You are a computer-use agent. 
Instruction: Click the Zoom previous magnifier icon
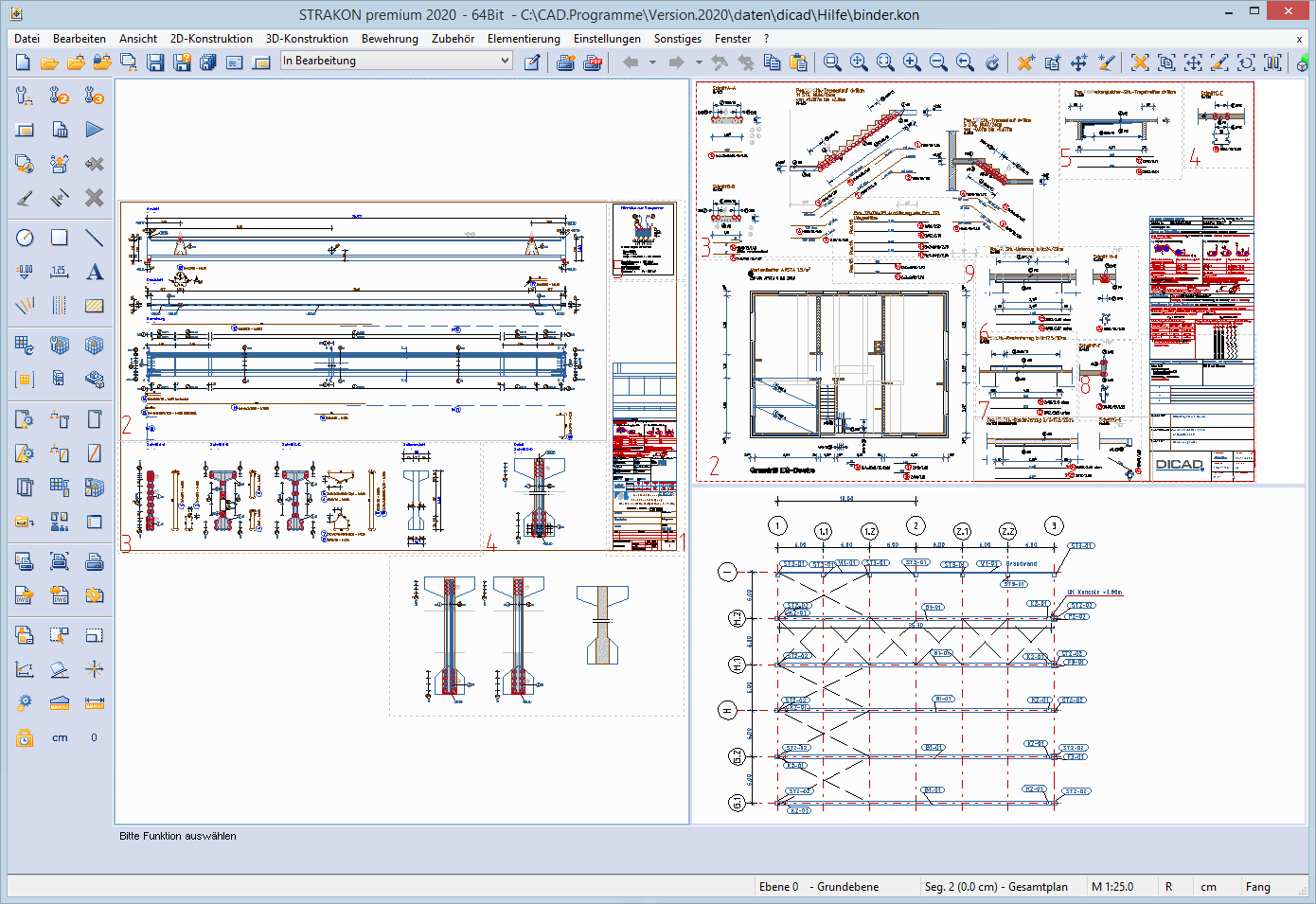[965, 62]
